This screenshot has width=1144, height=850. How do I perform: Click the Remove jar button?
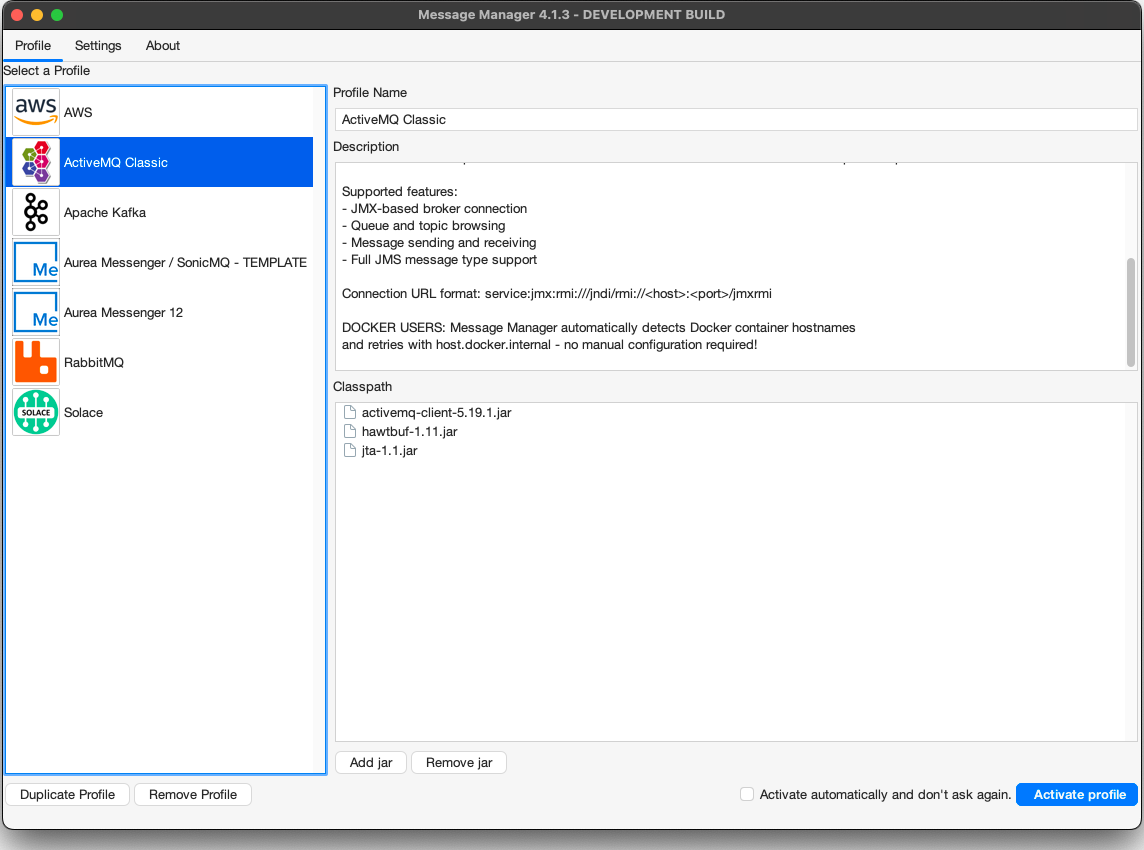click(x=458, y=762)
